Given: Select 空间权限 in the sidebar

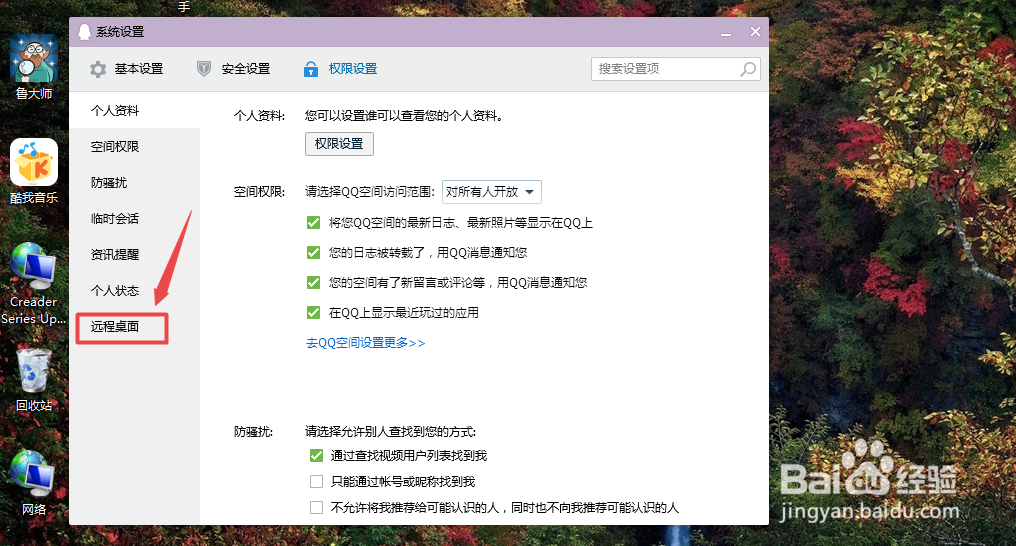Looking at the screenshot, I should tap(135, 146).
